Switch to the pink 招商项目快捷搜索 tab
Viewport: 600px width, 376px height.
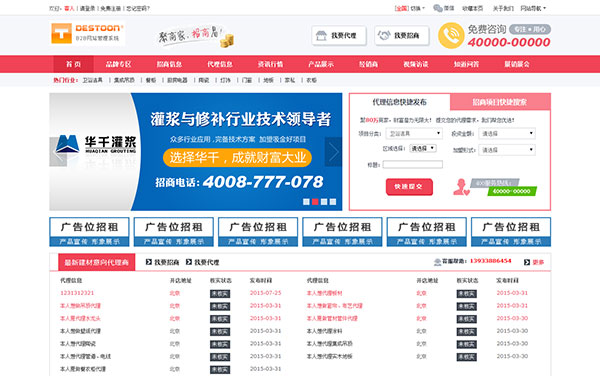tap(500, 102)
